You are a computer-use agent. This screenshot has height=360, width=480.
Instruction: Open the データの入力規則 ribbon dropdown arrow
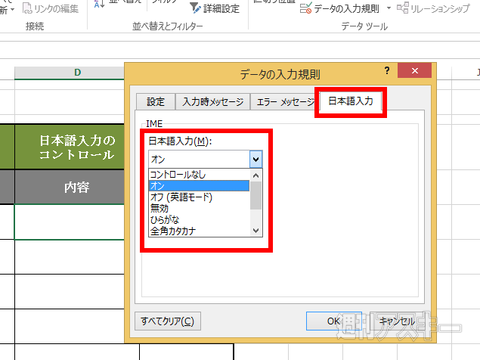click(389, 8)
